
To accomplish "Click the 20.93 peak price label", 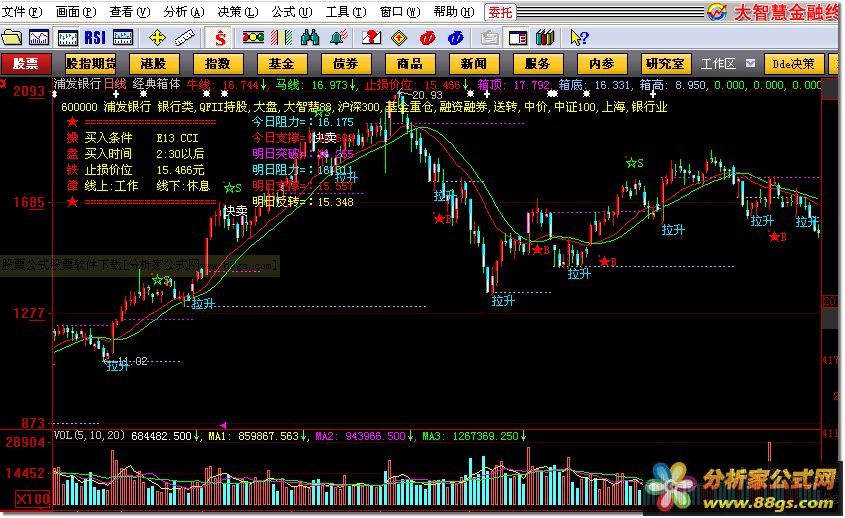I will coord(427,95).
